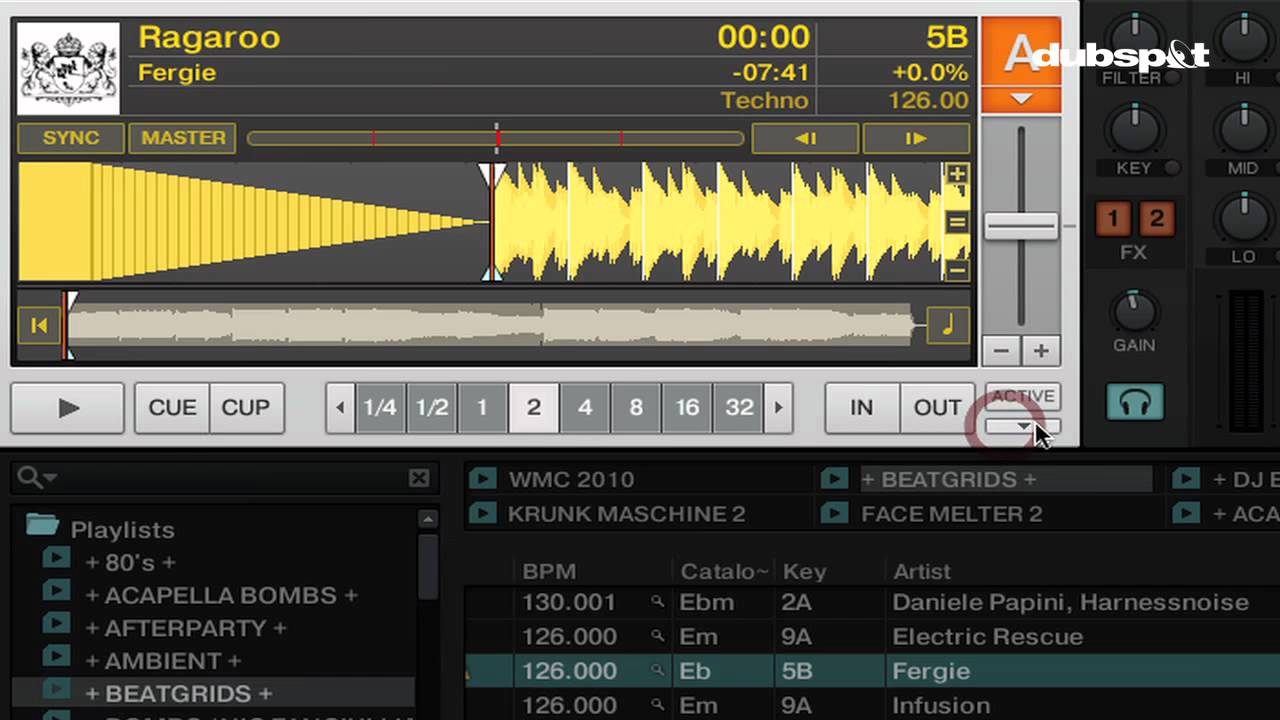Select loop size 2 beats

533,407
